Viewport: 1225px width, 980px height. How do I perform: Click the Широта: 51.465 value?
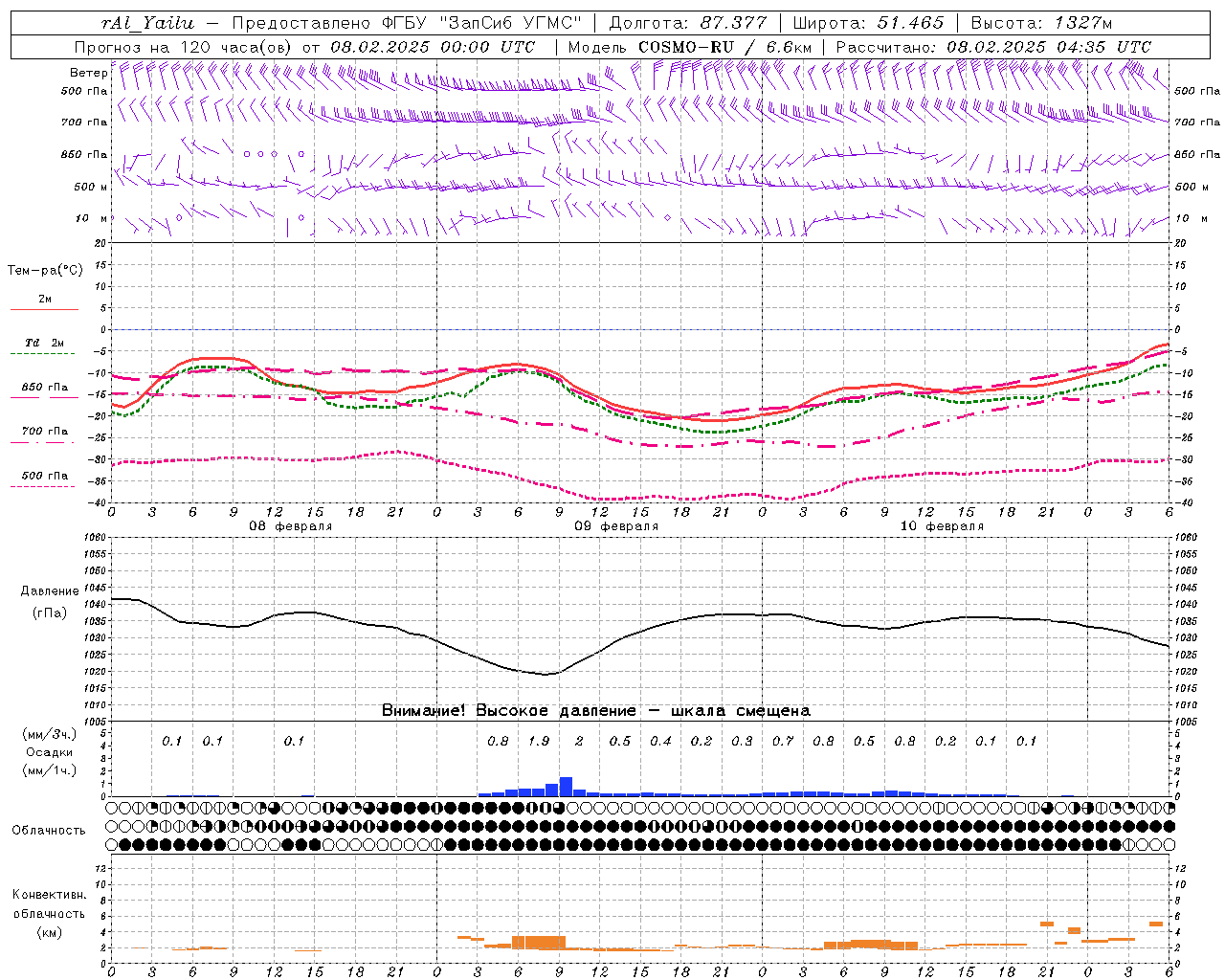click(x=869, y=23)
